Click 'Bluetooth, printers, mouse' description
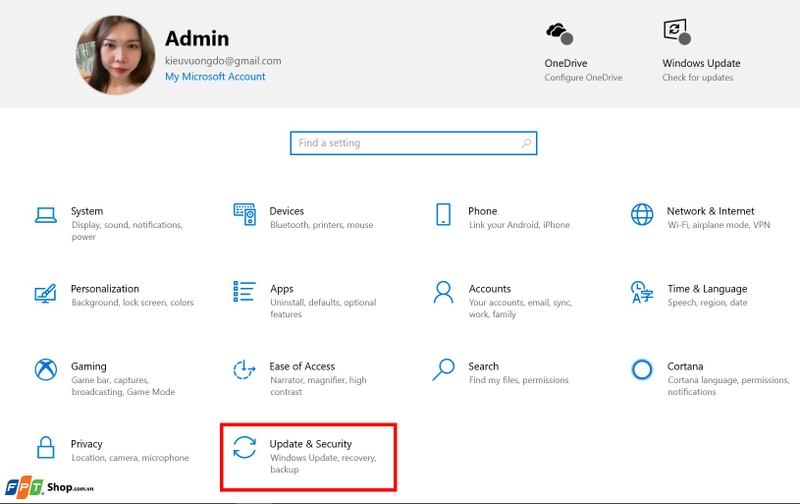This screenshot has width=800, height=504. coord(321,225)
